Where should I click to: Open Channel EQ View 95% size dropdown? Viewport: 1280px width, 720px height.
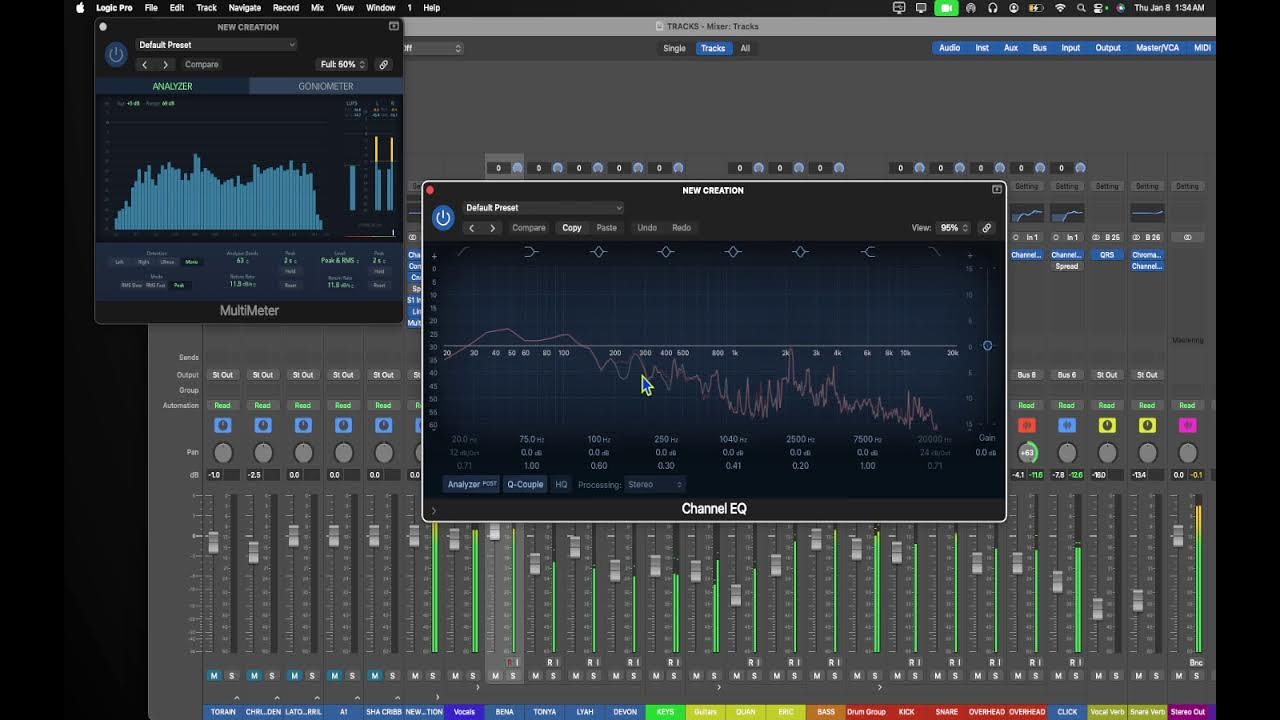[954, 228]
